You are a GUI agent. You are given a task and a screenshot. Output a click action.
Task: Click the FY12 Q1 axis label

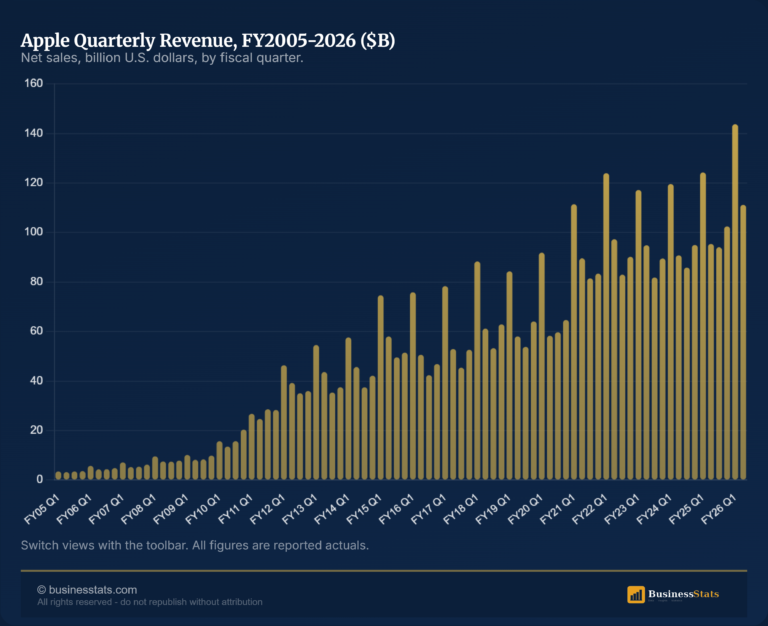tap(268, 509)
